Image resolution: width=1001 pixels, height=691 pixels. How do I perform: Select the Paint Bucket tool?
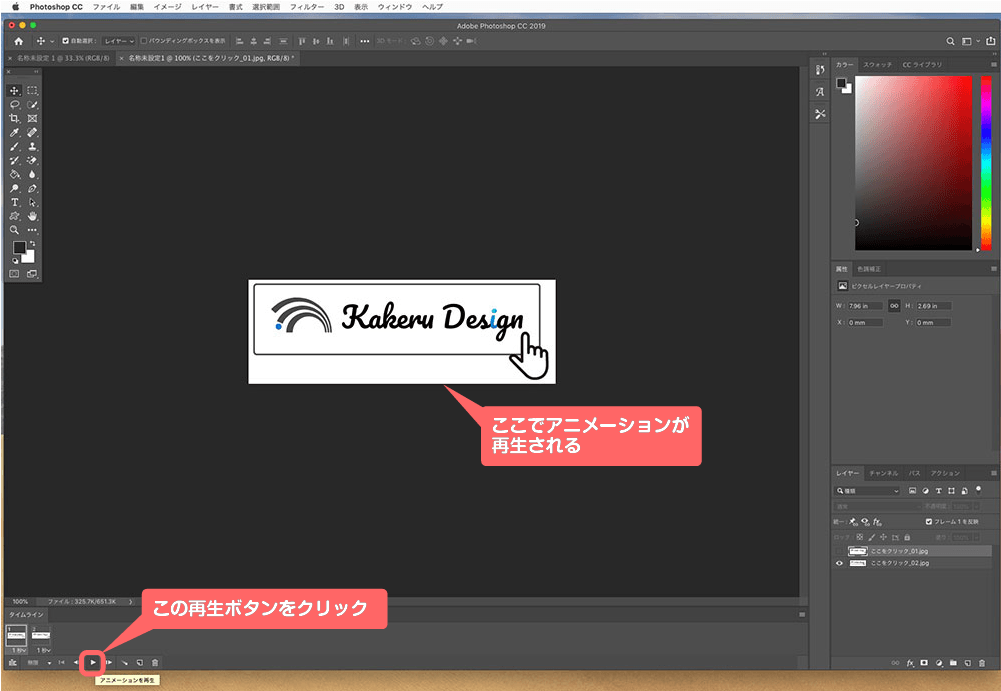(14, 174)
